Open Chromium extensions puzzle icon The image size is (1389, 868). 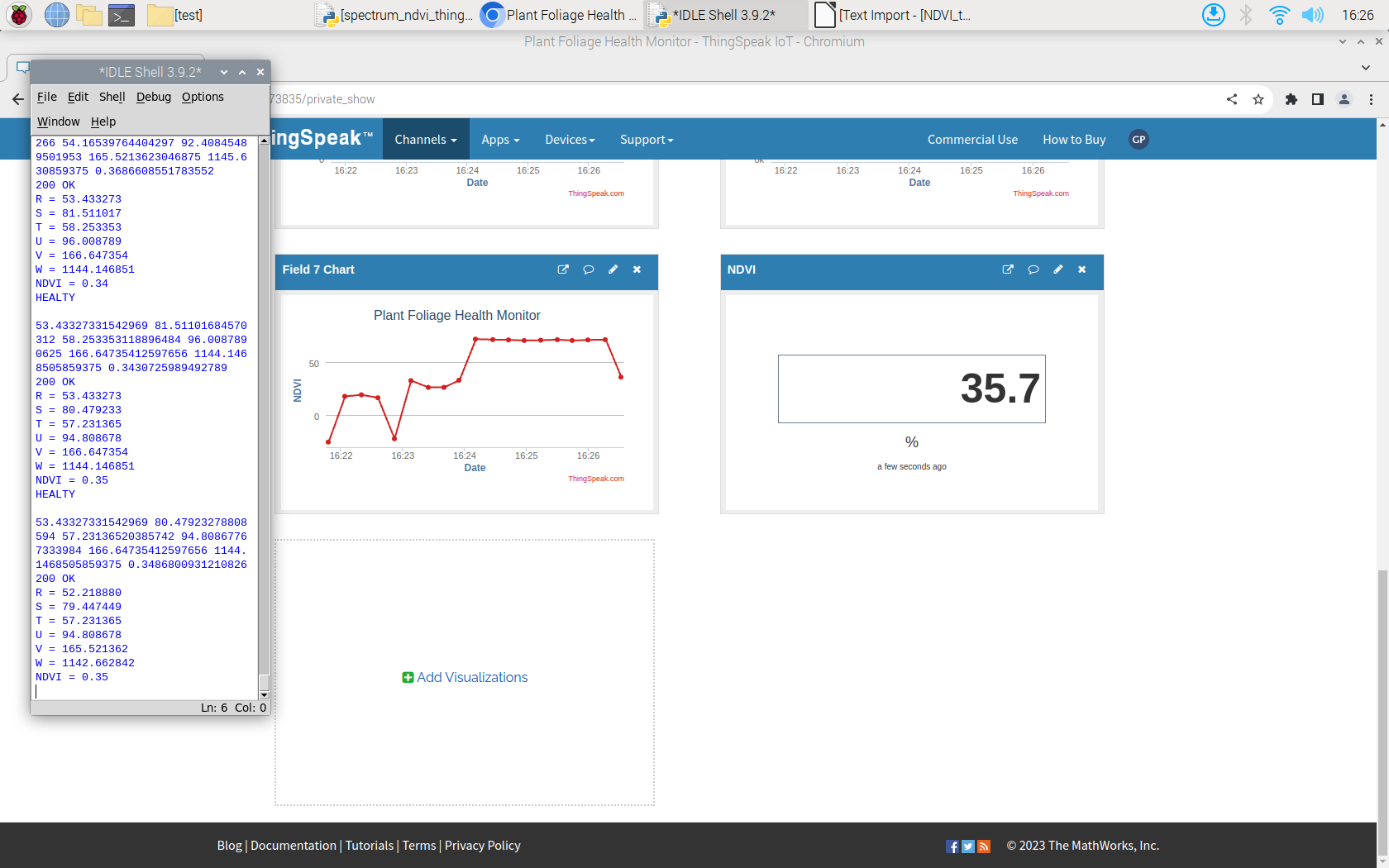pos(1291,99)
